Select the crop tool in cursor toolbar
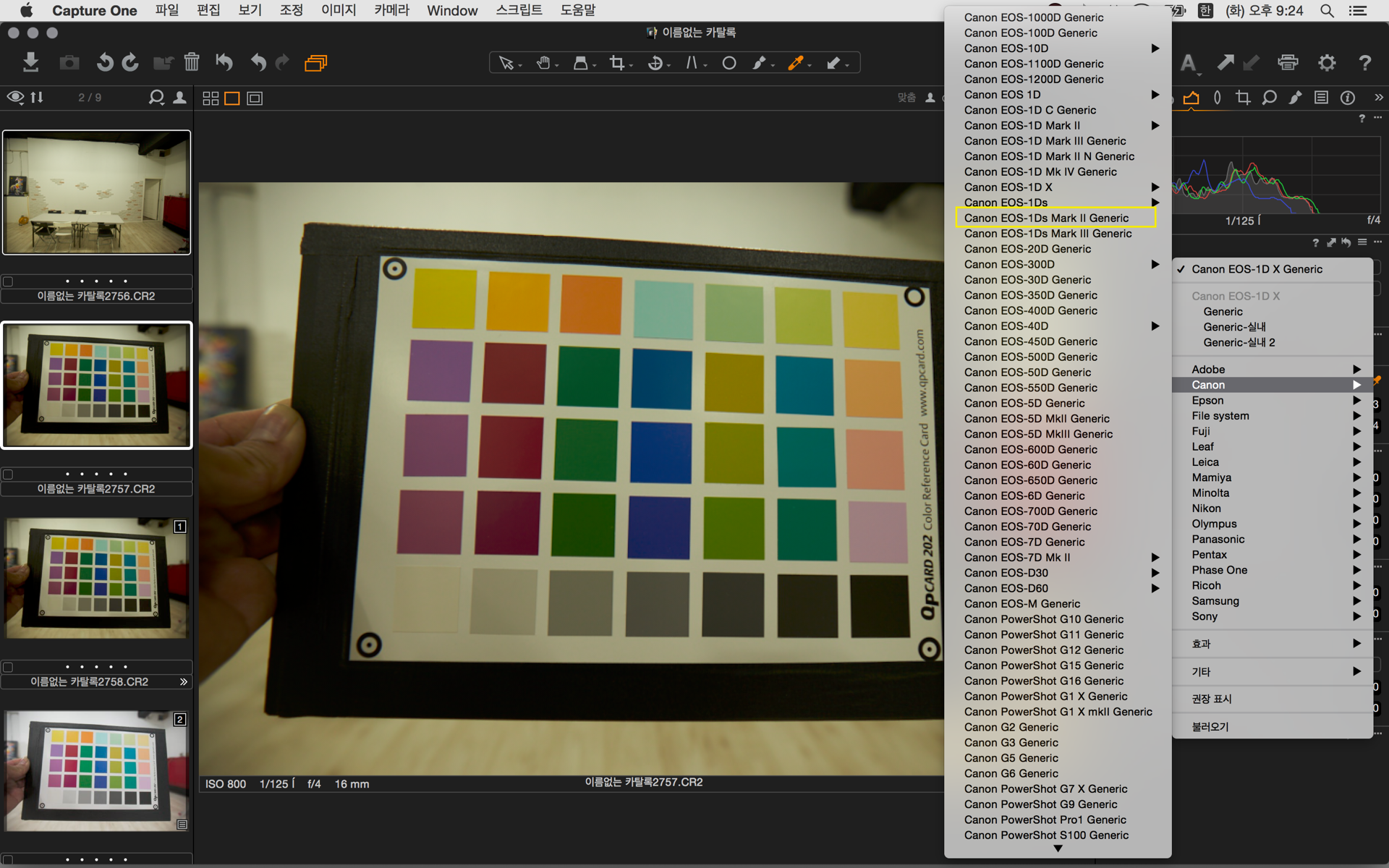 point(617,63)
